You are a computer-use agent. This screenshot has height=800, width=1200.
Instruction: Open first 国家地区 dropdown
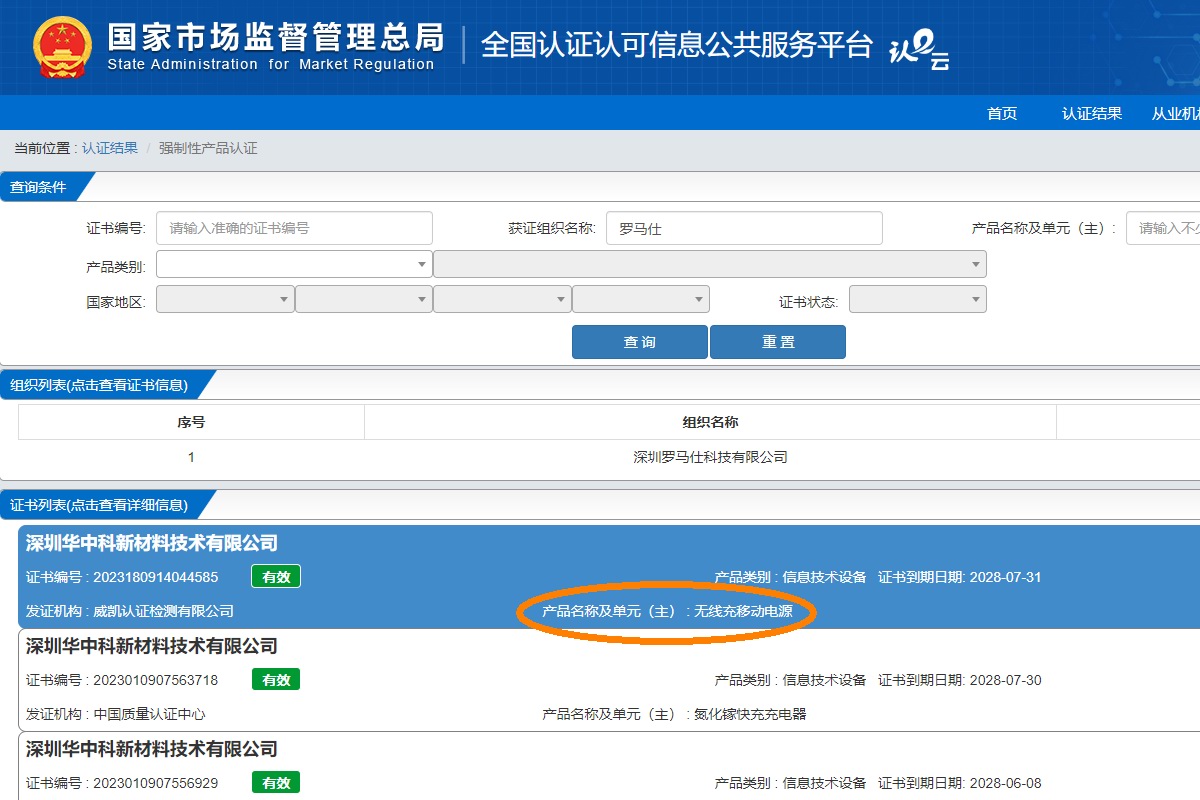click(225, 299)
